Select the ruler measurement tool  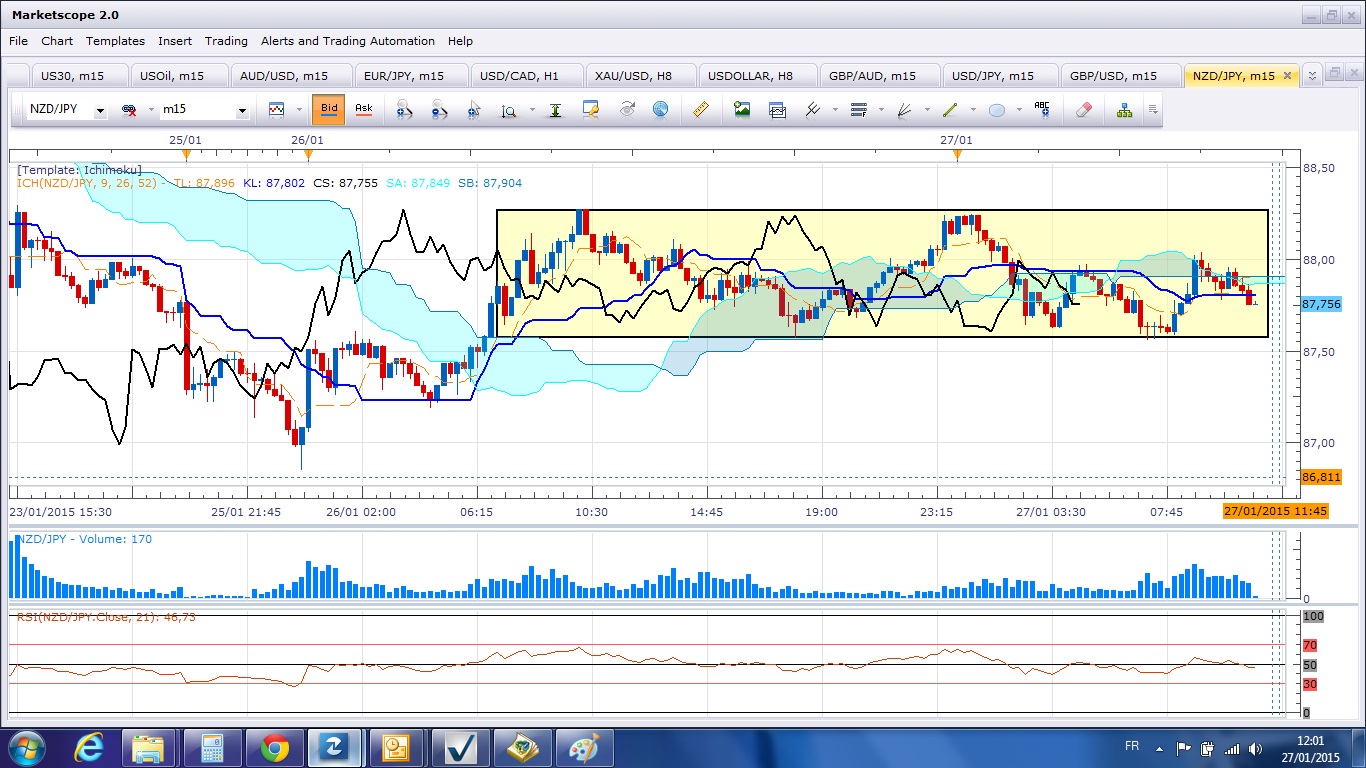[x=701, y=110]
